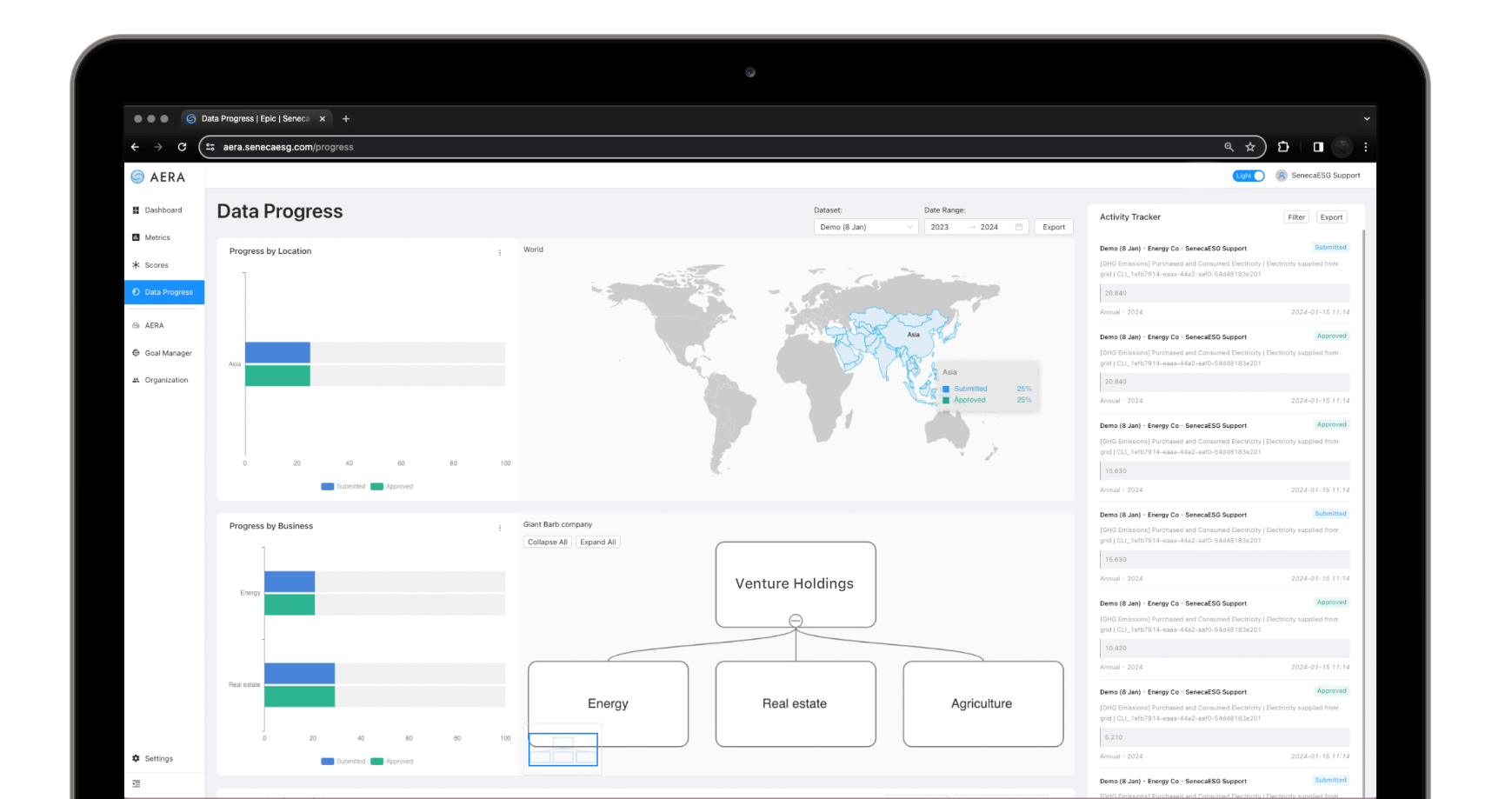
Task: Toggle the Submitted legend under Progress by Location
Action: click(344, 486)
